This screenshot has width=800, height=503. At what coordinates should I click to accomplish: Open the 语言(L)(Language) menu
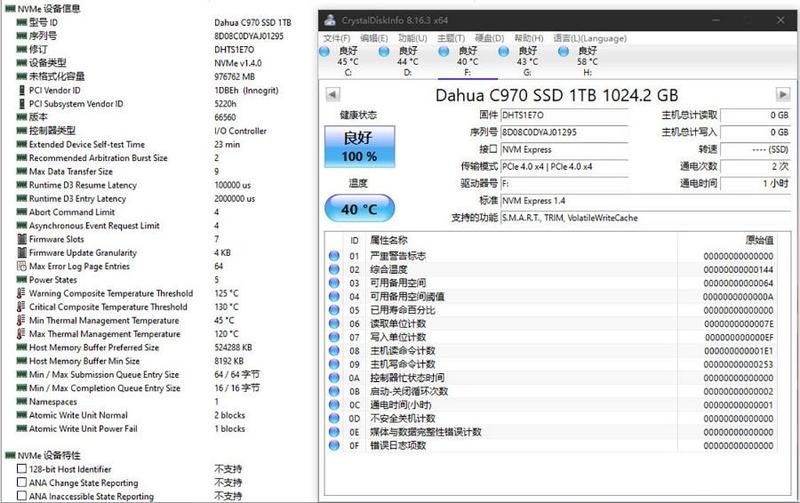(590, 38)
